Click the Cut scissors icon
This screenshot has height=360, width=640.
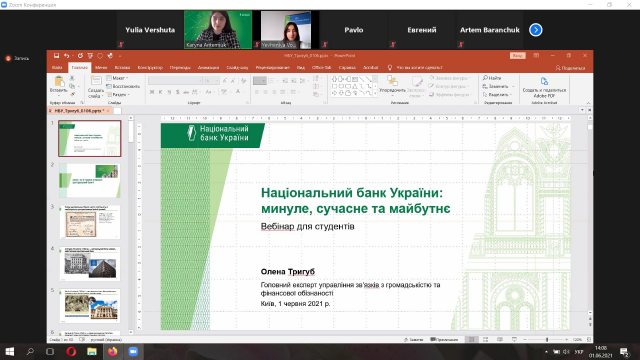pyautogui.click(x=72, y=78)
